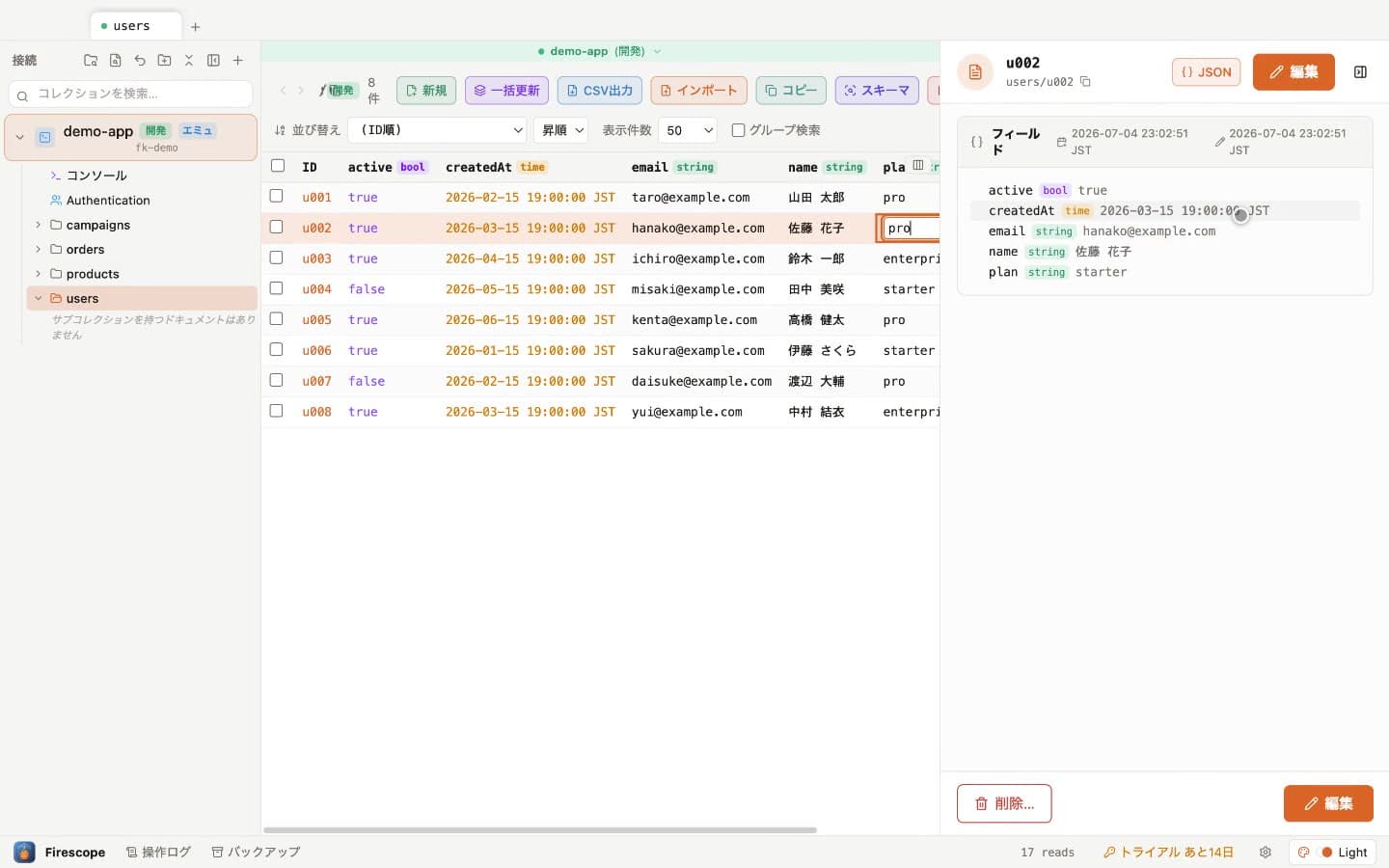
Task: Expand the orders collection
Action: pos(39,249)
